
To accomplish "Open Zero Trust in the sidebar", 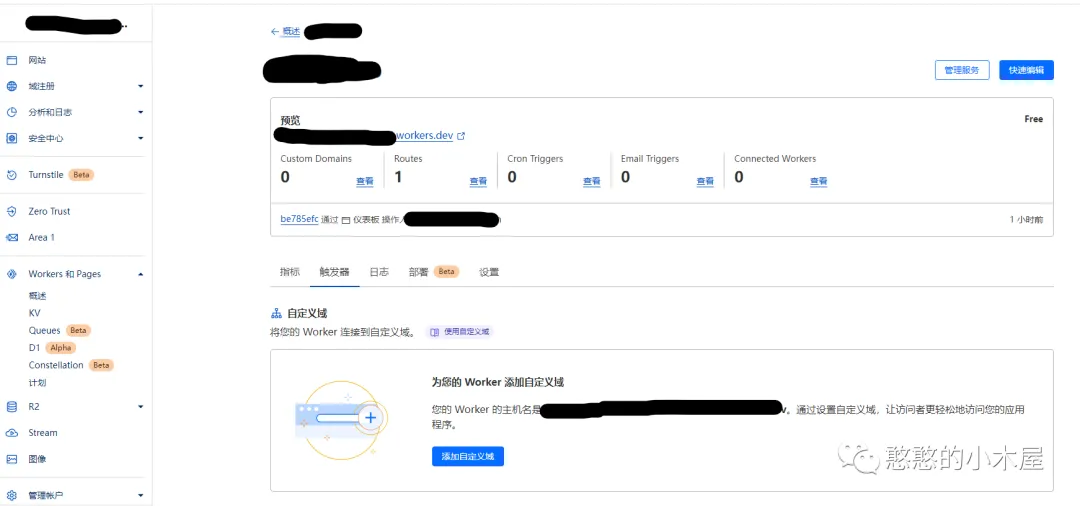I will pos(50,211).
